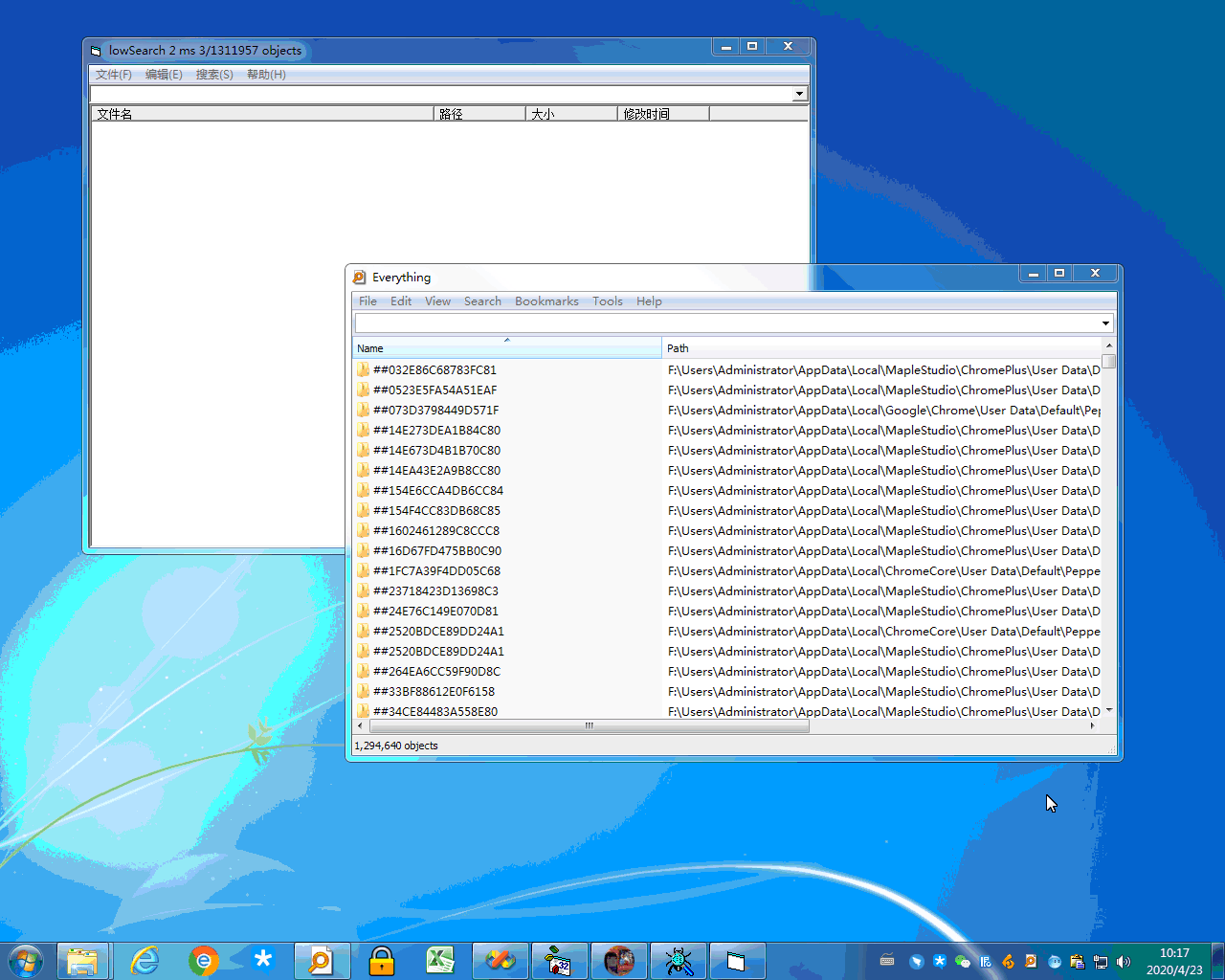
Task: Expand the lowSearch search box dropdown
Action: 799,94
